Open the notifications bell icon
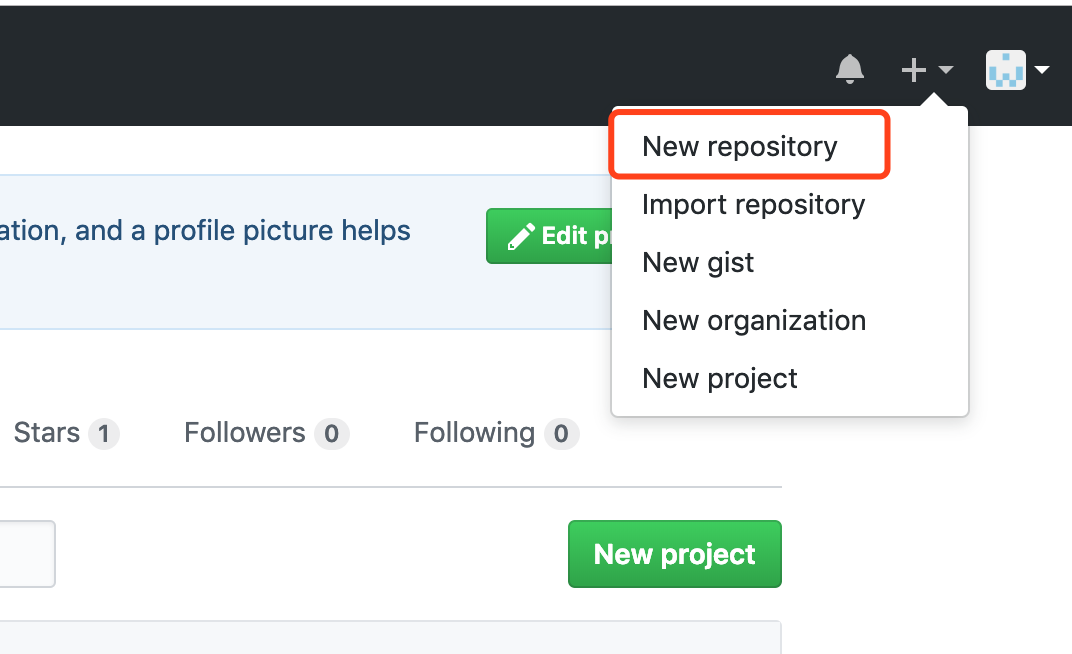This screenshot has height=654, width=1072. click(x=849, y=70)
